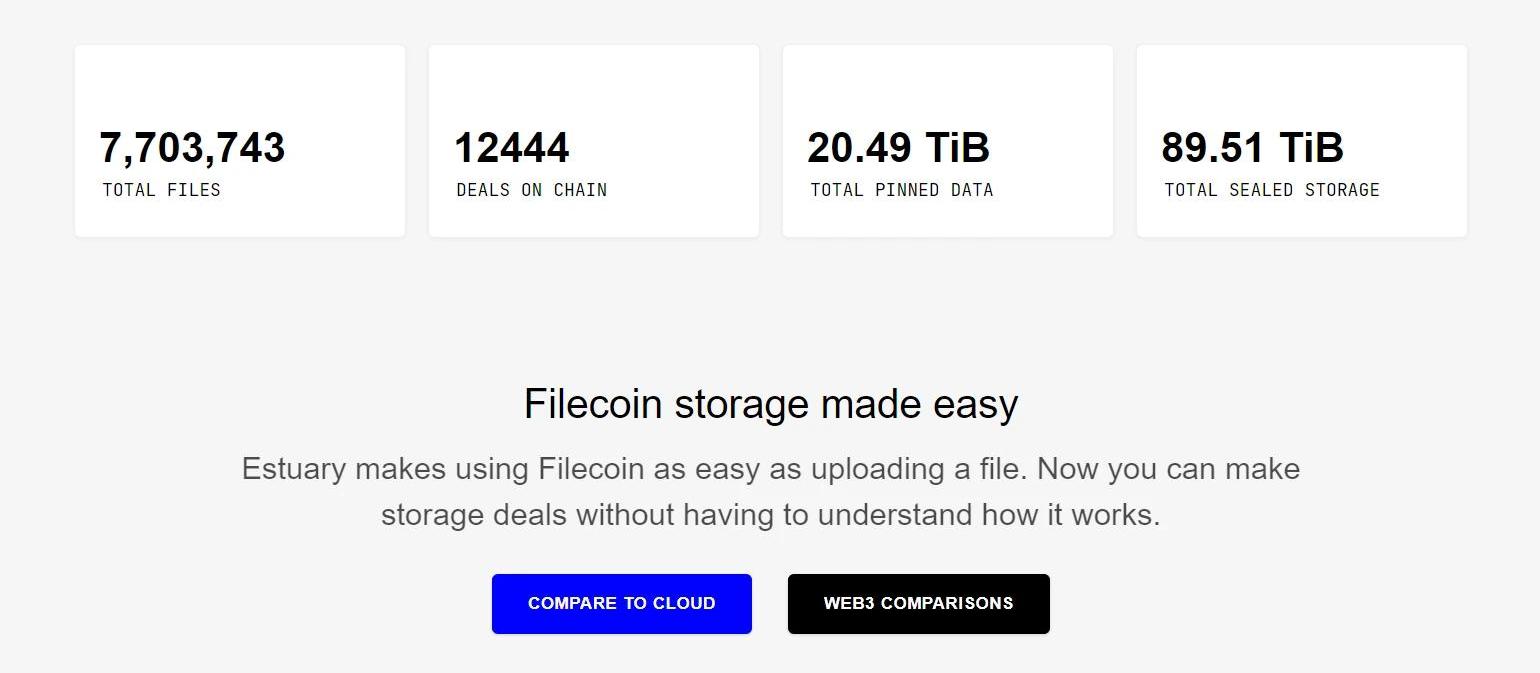Open the Web3 Comparisons button
1540x673 pixels.
(918, 603)
